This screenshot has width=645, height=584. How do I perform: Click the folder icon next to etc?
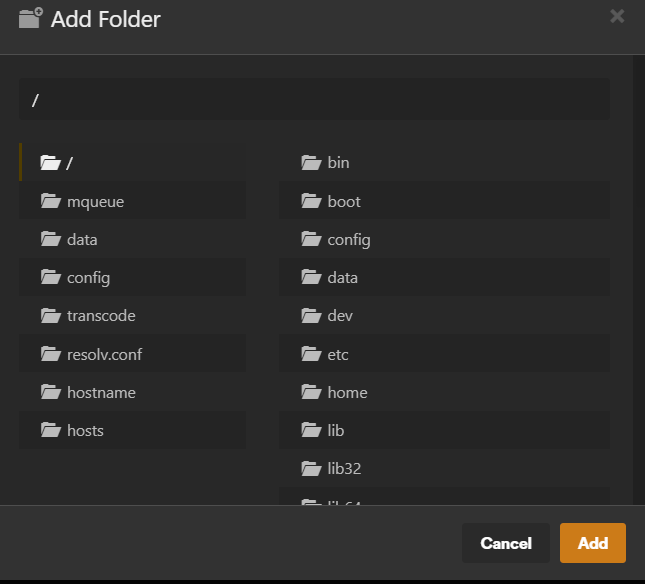311,354
